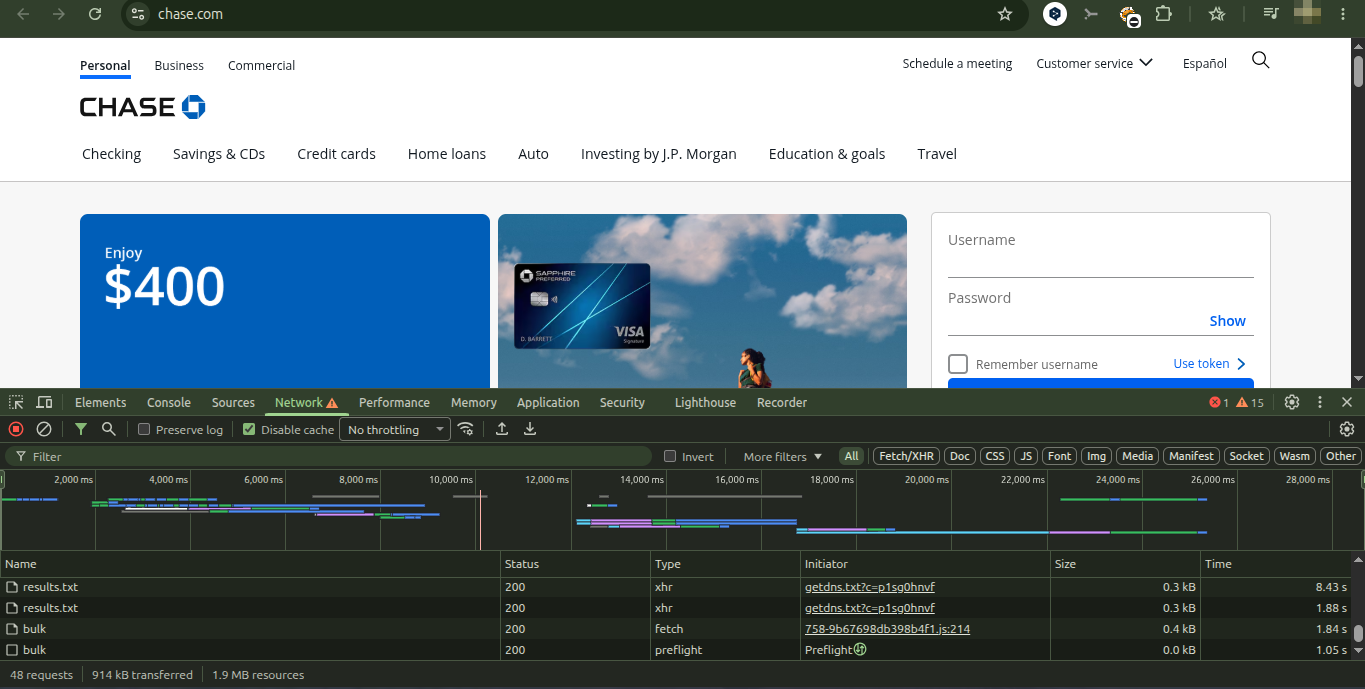Switch to the Console tab
The height and width of the screenshot is (689, 1365).
(x=169, y=402)
